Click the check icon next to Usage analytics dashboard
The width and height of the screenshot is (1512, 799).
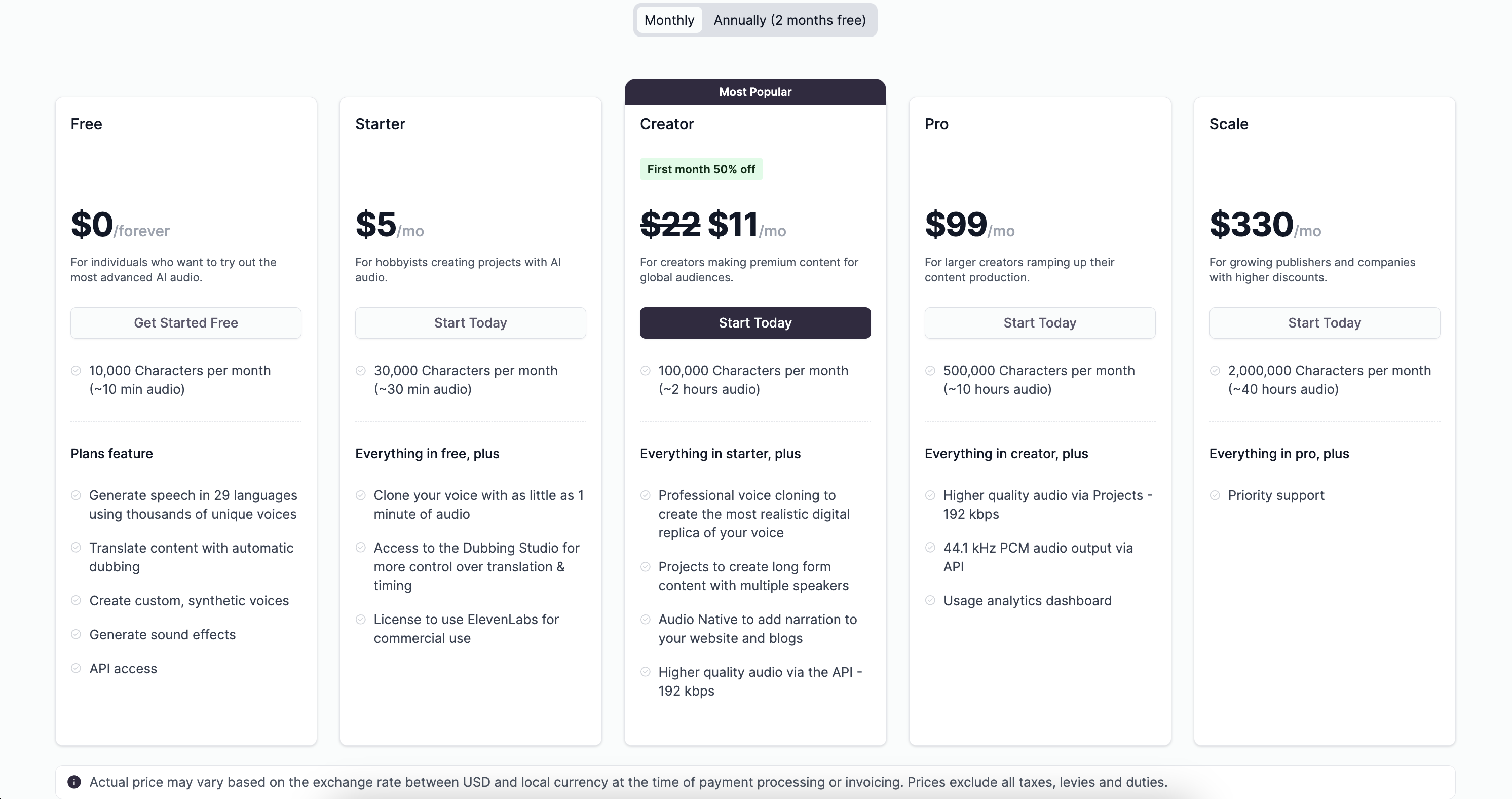click(x=930, y=600)
